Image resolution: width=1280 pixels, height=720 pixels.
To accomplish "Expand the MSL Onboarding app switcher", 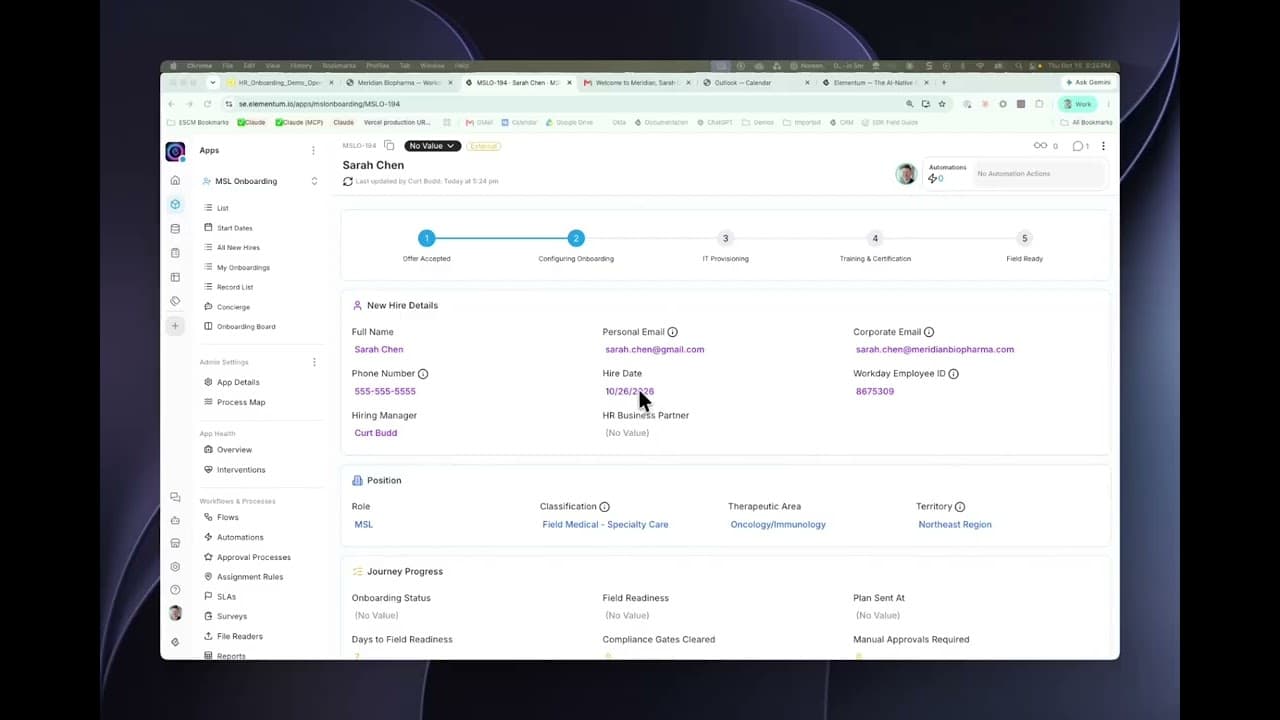I will tap(314, 181).
